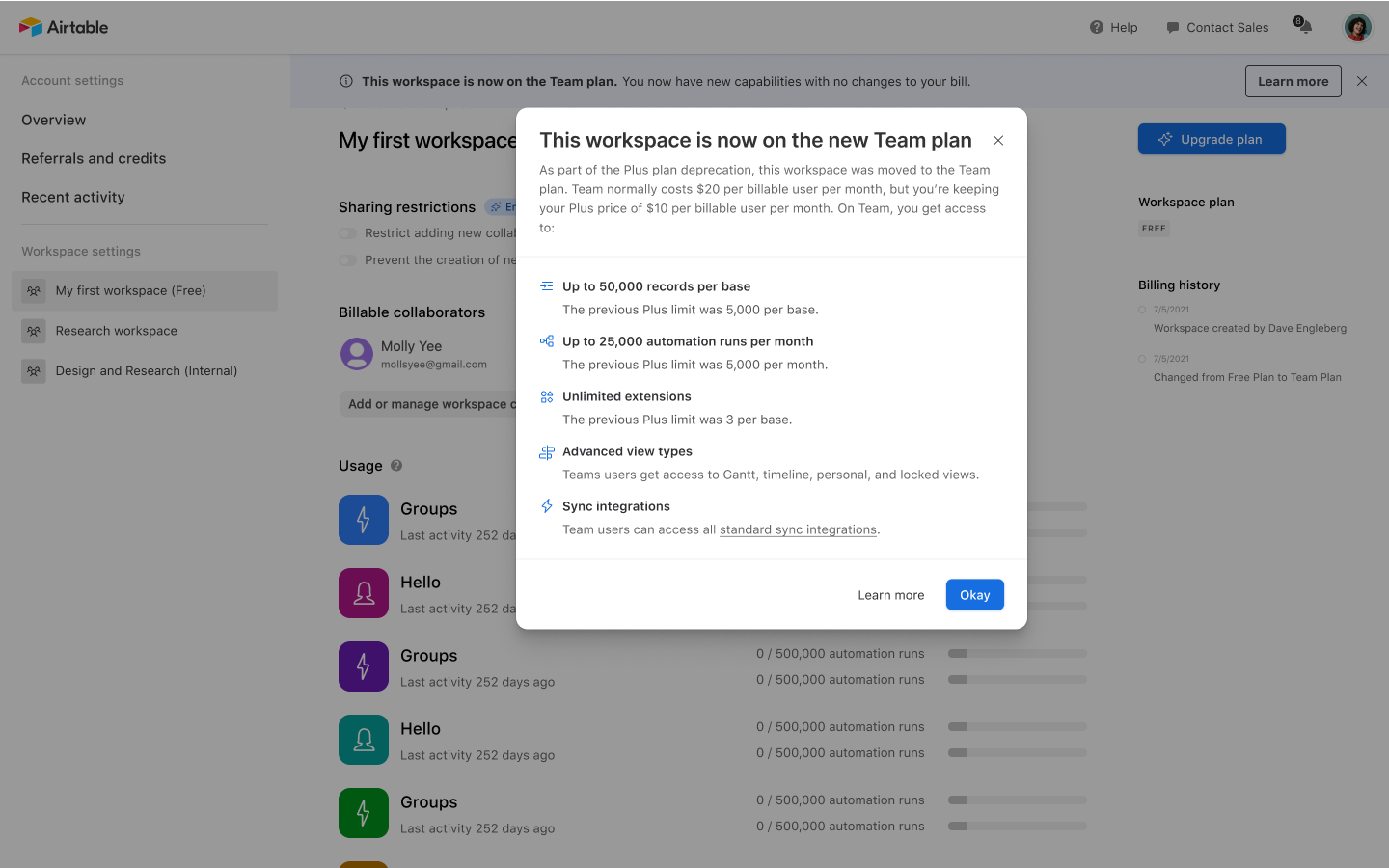Click the Airtable logo
The image size is (1389, 868).
[x=64, y=27]
